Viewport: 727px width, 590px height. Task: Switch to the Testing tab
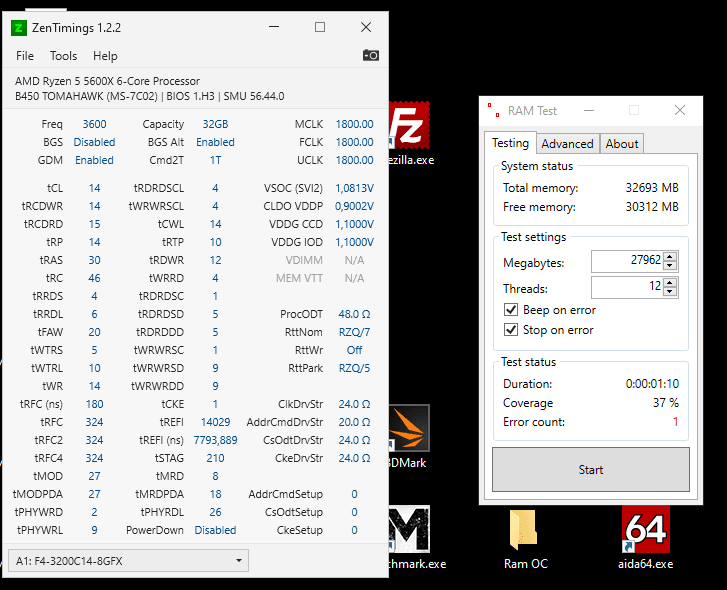(510, 143)
